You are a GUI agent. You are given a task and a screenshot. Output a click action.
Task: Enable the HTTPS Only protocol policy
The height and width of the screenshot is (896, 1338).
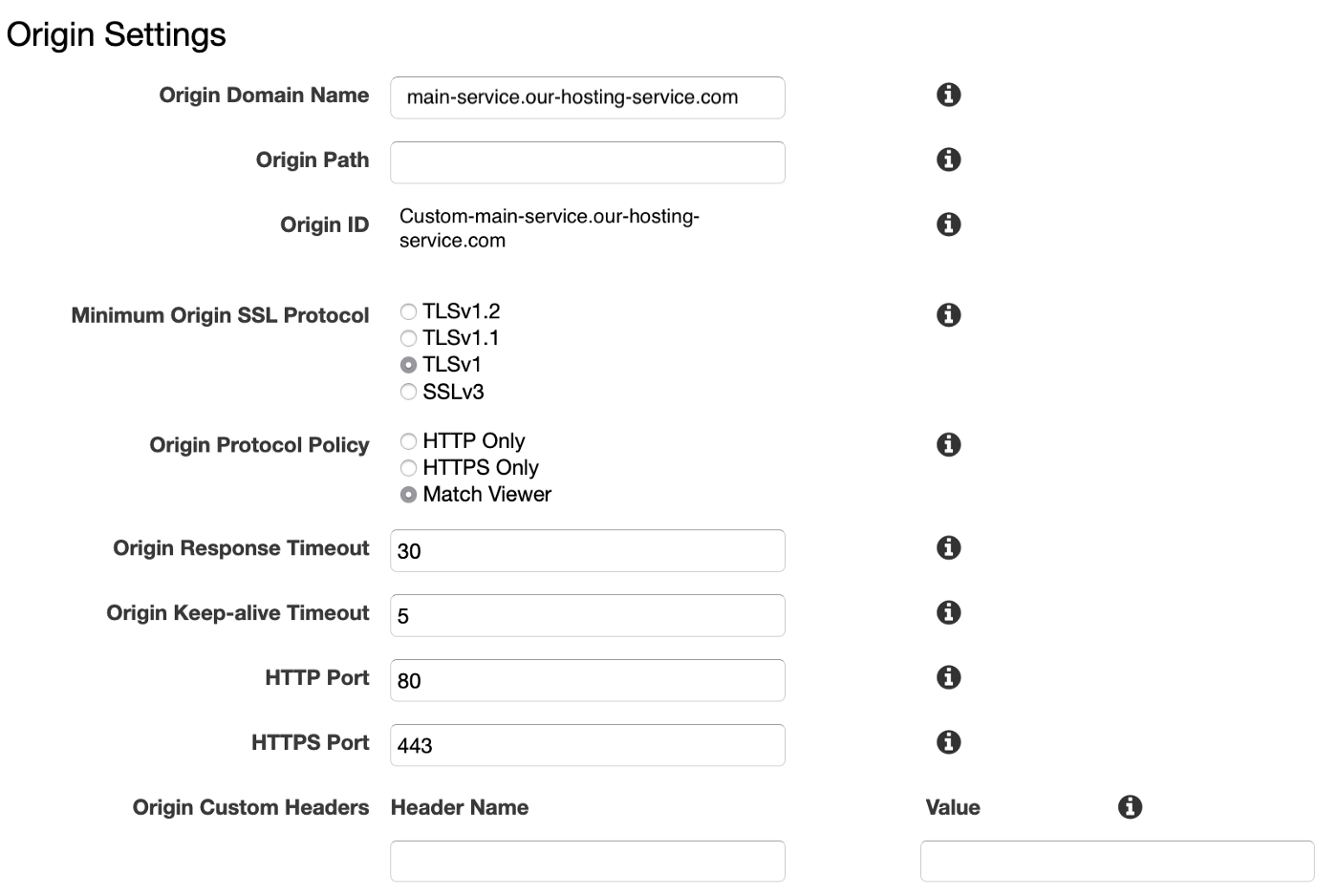[409, 468]
